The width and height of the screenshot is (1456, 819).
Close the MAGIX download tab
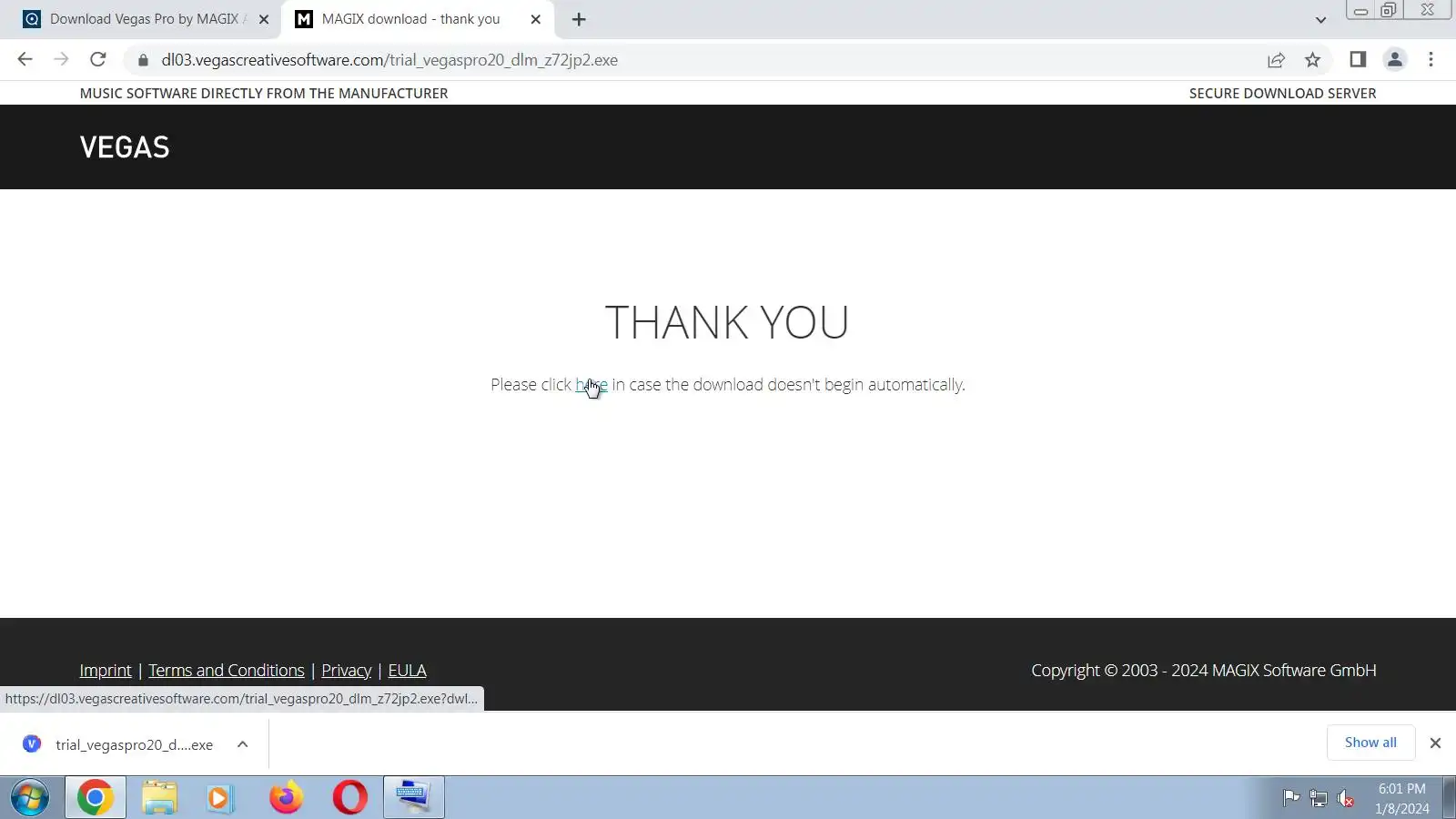point(536,19)
